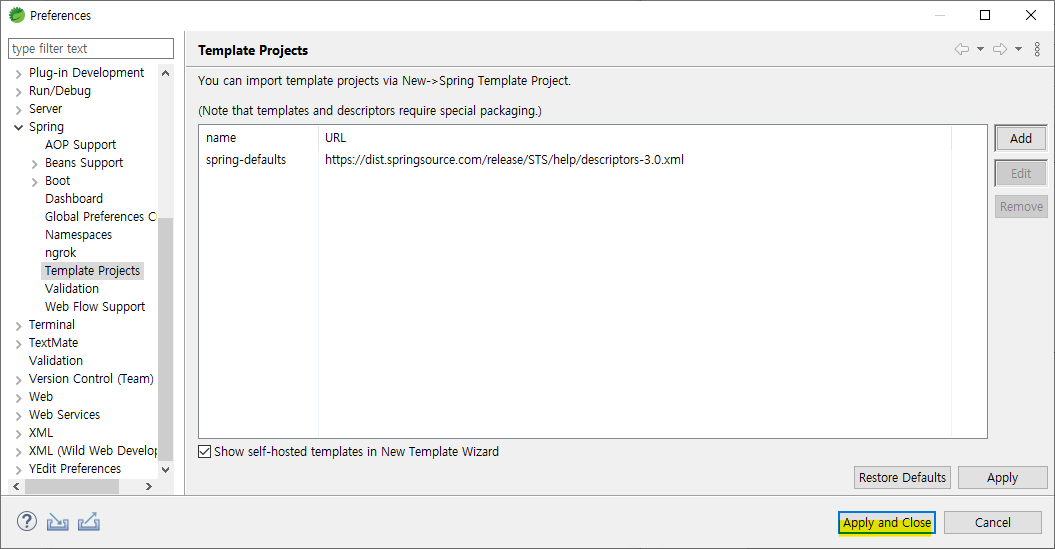Screen dimensions: 1055x549
Task: Click the descriptors-3.0.xml URL cell
Action: pyautogui.click(x=504, y=159)
